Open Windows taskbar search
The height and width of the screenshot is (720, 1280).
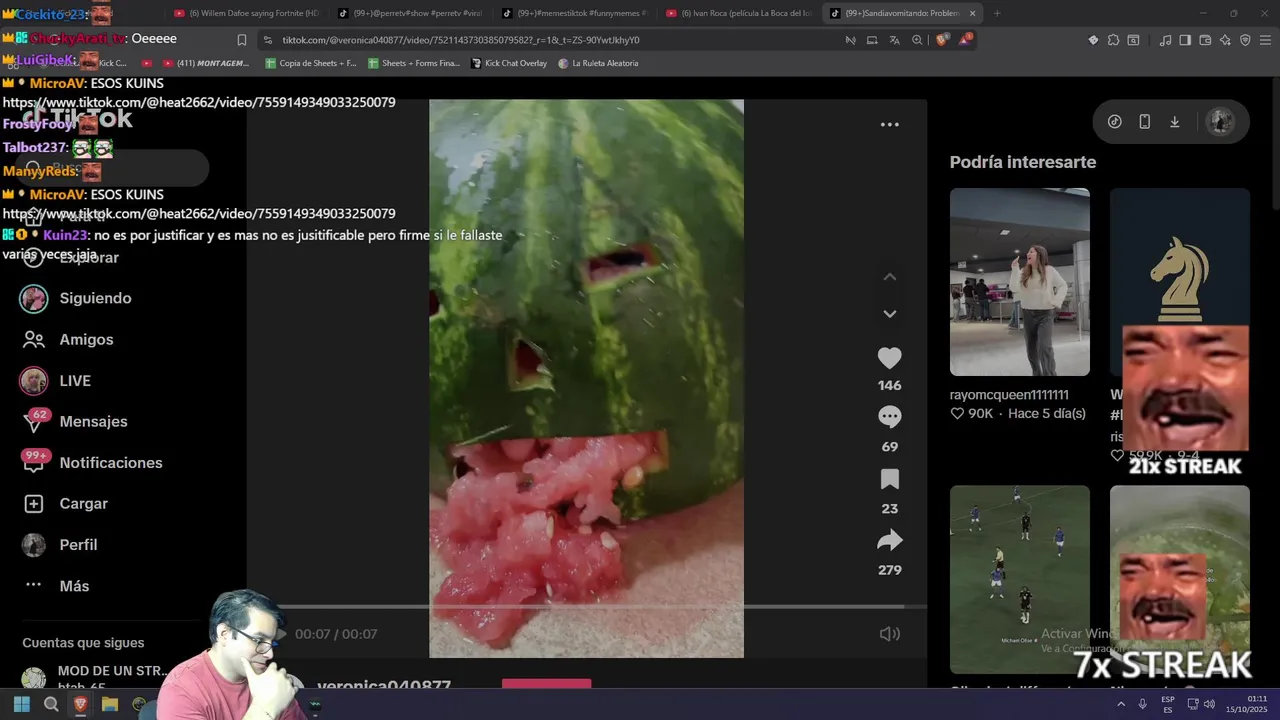coord(51,704)
